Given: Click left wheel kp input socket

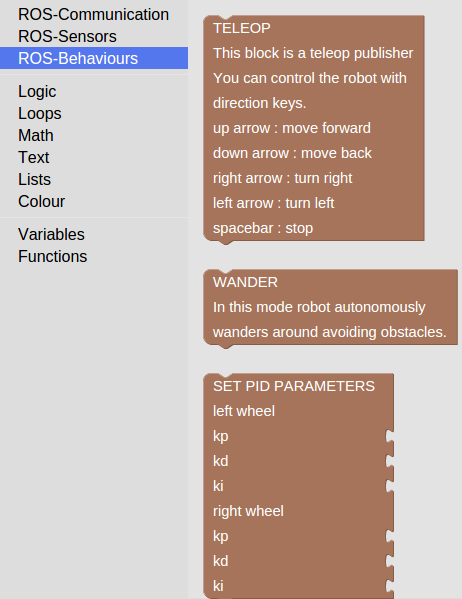Looking at the screenshot, I should (389, 436).
